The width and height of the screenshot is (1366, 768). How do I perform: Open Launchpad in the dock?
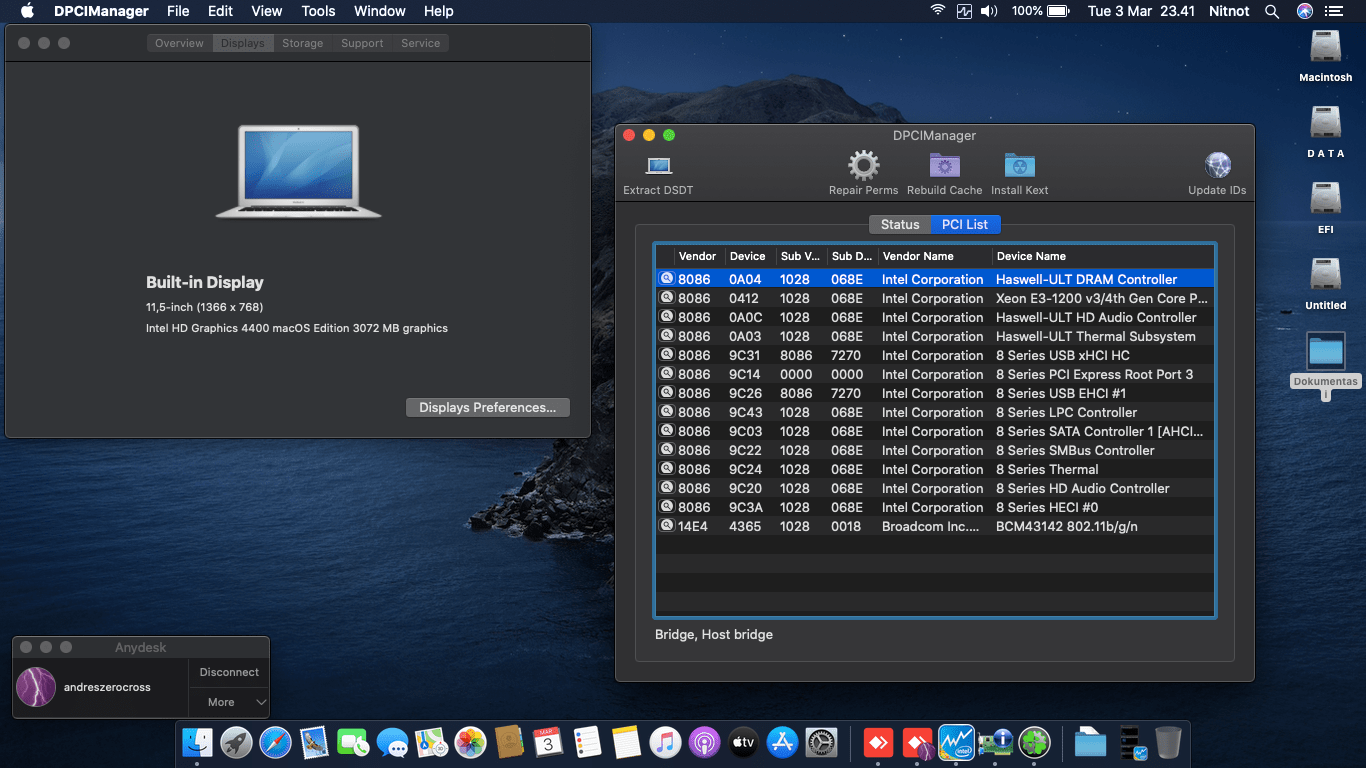[237, 742]
